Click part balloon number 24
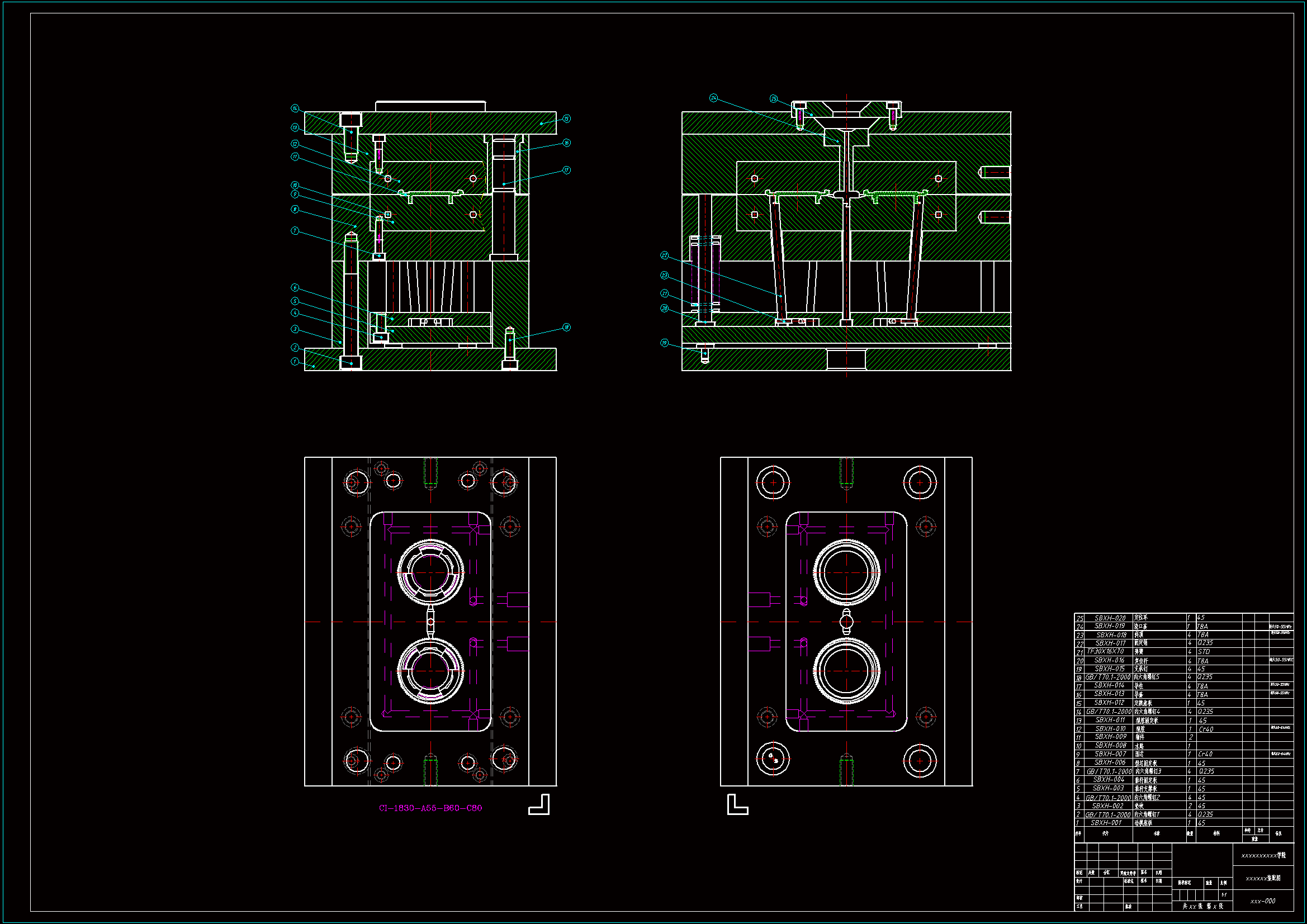This screenshot has width=1307, height=924. (713, 98)
